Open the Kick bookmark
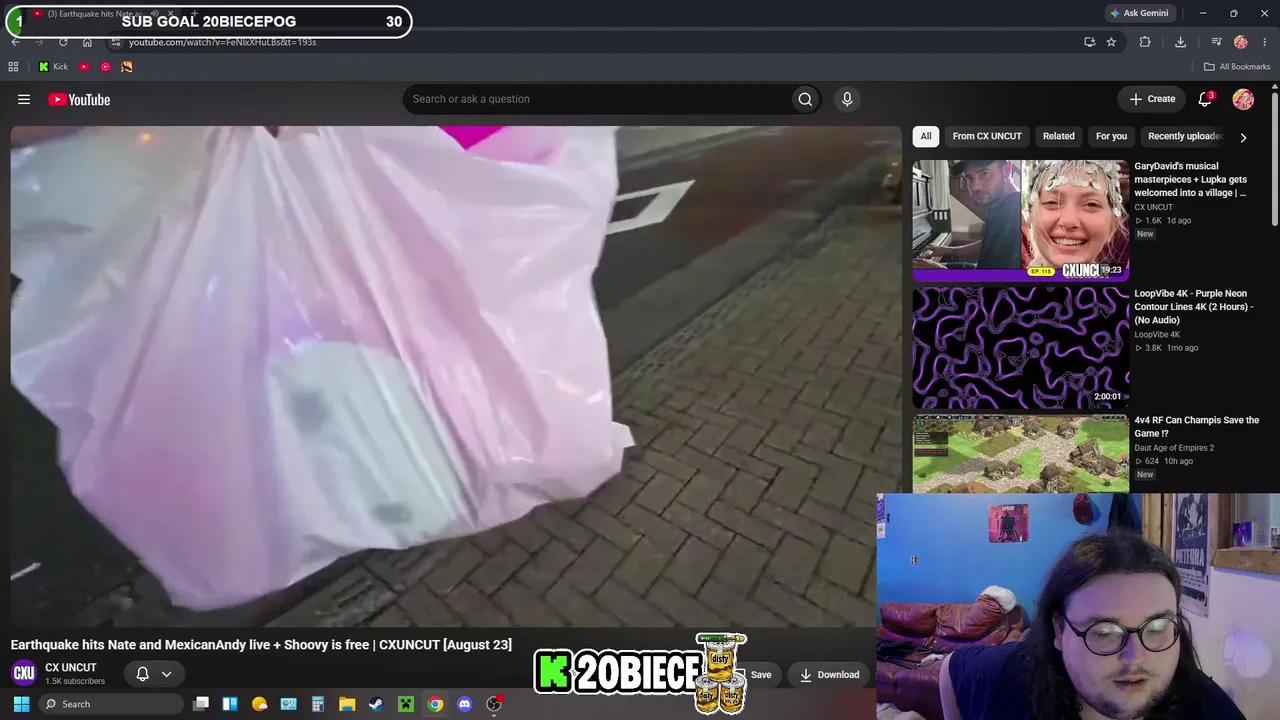1280x720 pixels. 53,67
